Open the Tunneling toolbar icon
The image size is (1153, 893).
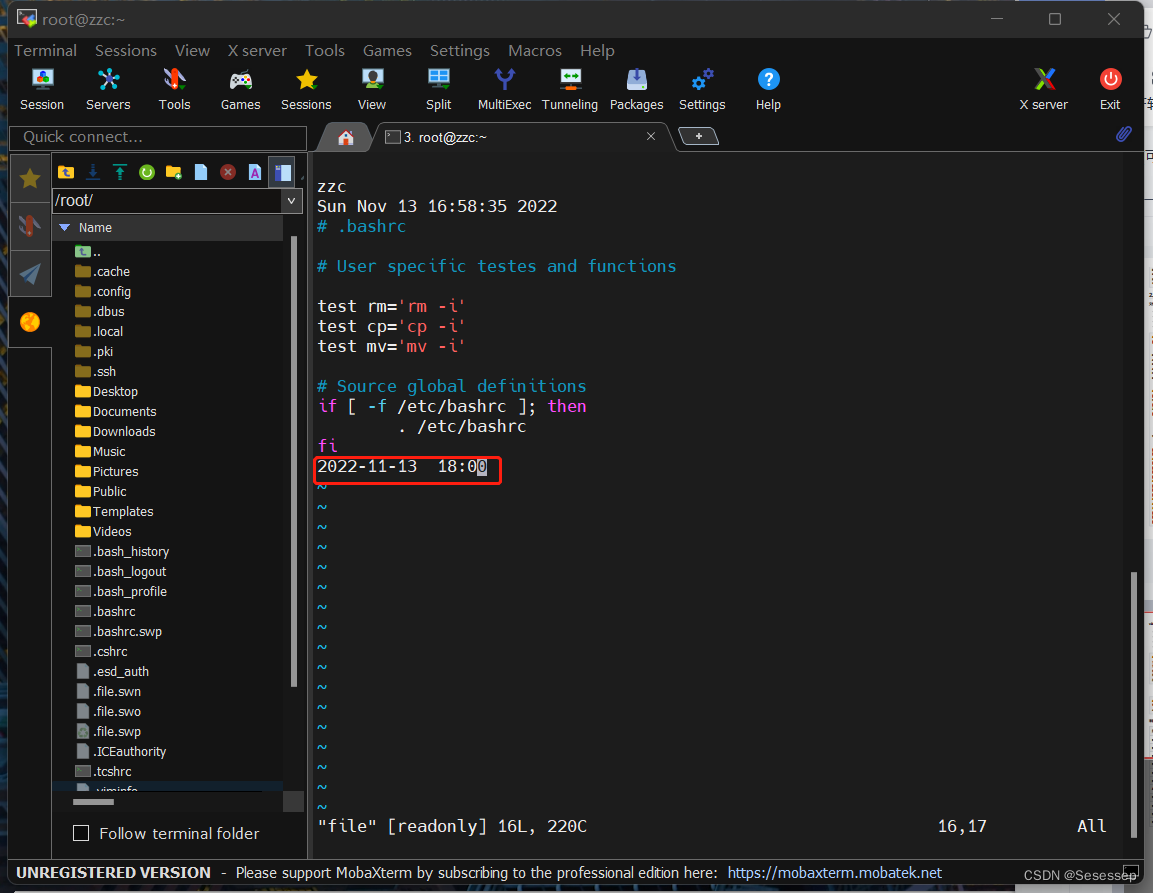click(x=570, y=88)
